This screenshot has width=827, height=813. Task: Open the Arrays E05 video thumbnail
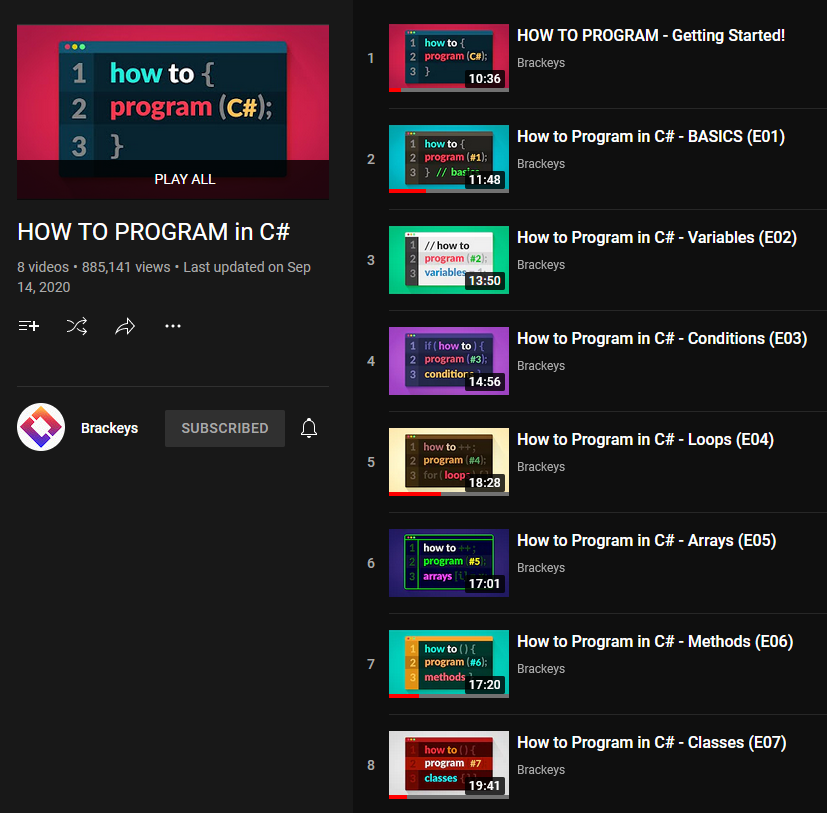449,563
